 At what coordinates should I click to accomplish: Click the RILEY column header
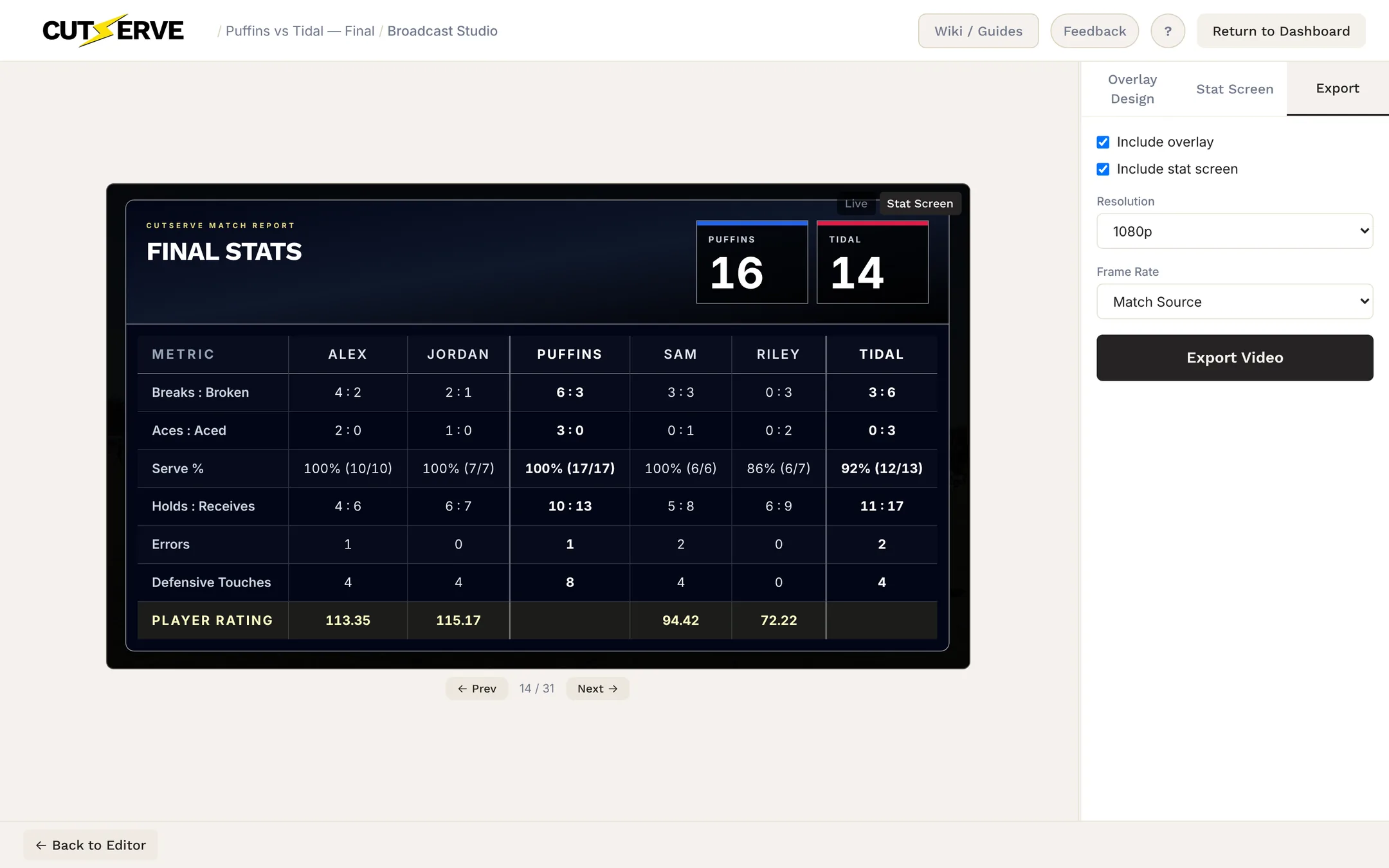point(779,354)
